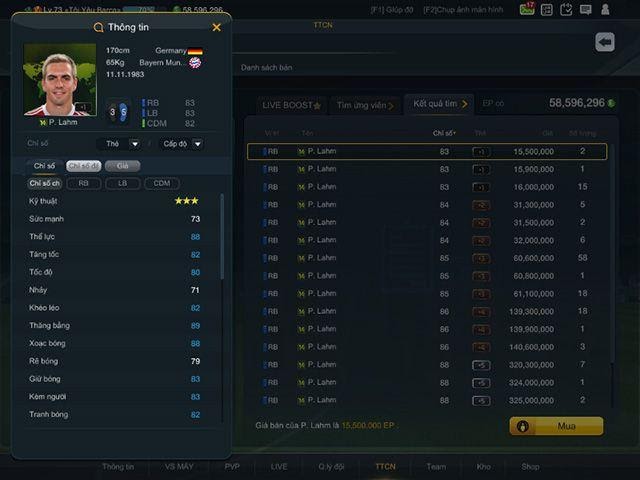640x480 pixels.
Task: Select the Chỉ số đội tab
Action: click(83, 166)
